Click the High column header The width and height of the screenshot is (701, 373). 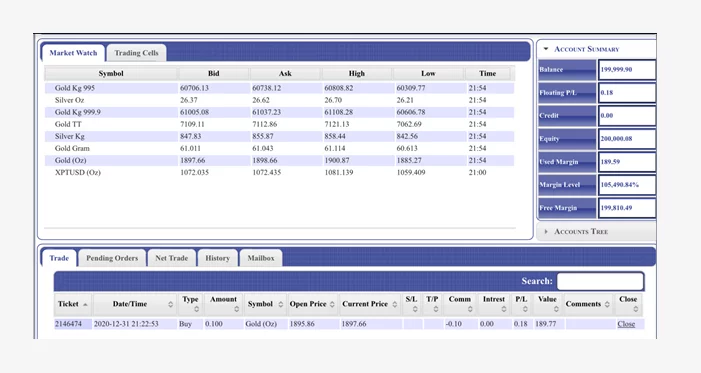pos(357,73)
